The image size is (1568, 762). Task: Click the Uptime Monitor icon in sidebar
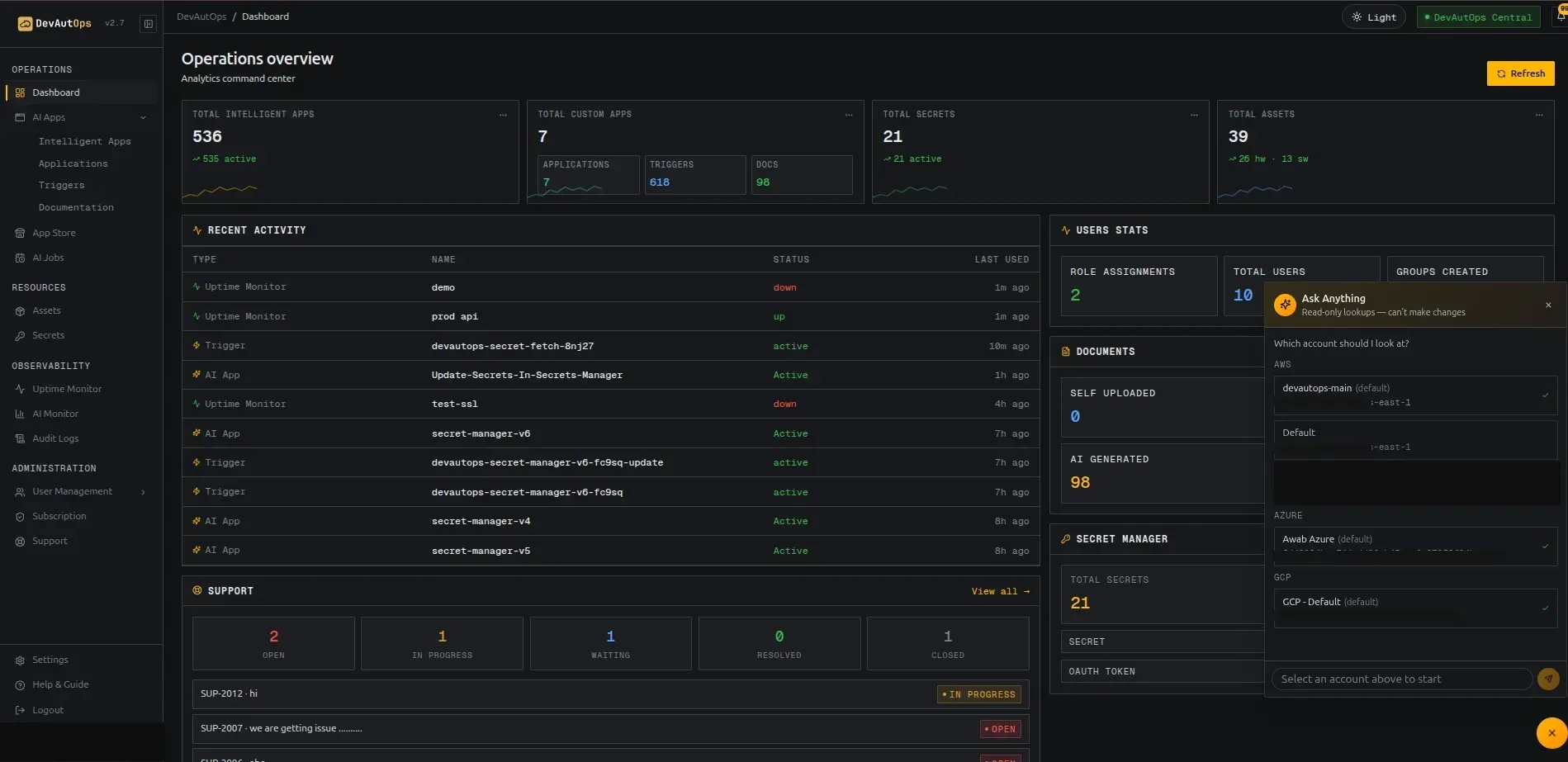pyautogui.click(x=20, y=389)
